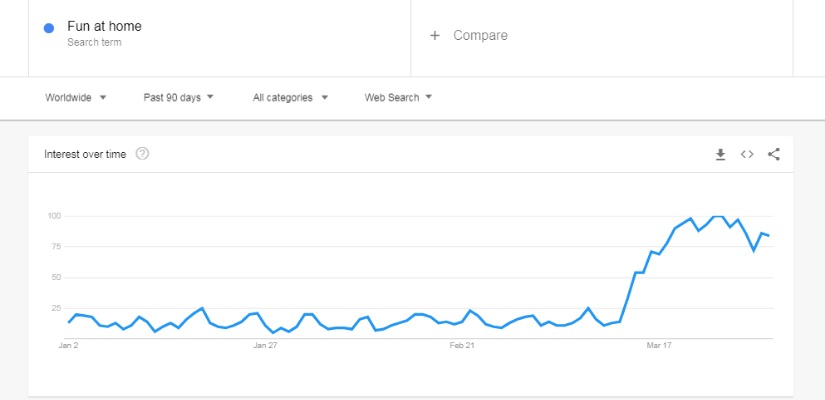Viewport: 825px width, 400px height.
Task: Click the Interest over time heading
Action: pyautogui.click(x=85, y=154)
